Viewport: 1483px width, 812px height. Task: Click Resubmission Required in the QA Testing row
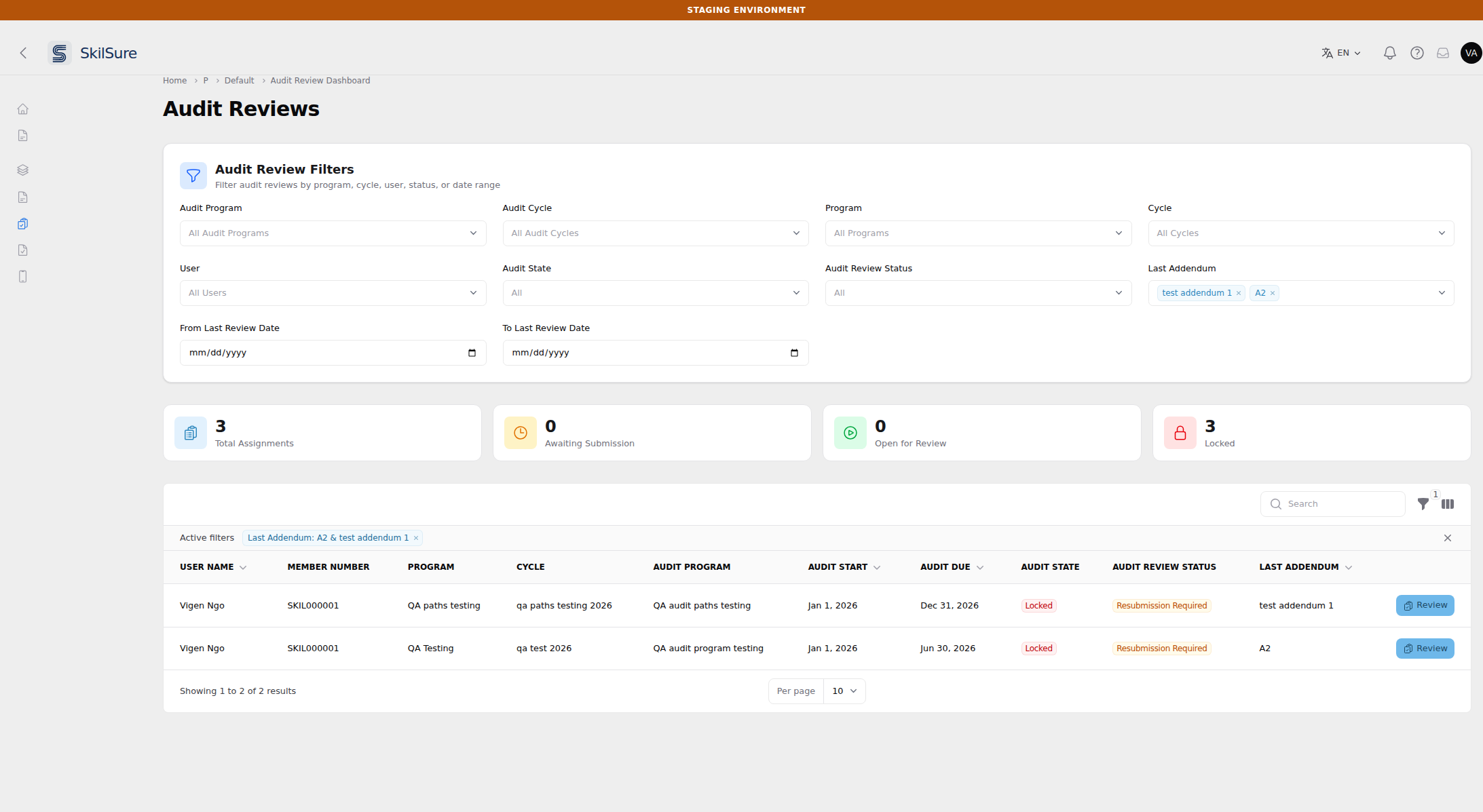1161,649
